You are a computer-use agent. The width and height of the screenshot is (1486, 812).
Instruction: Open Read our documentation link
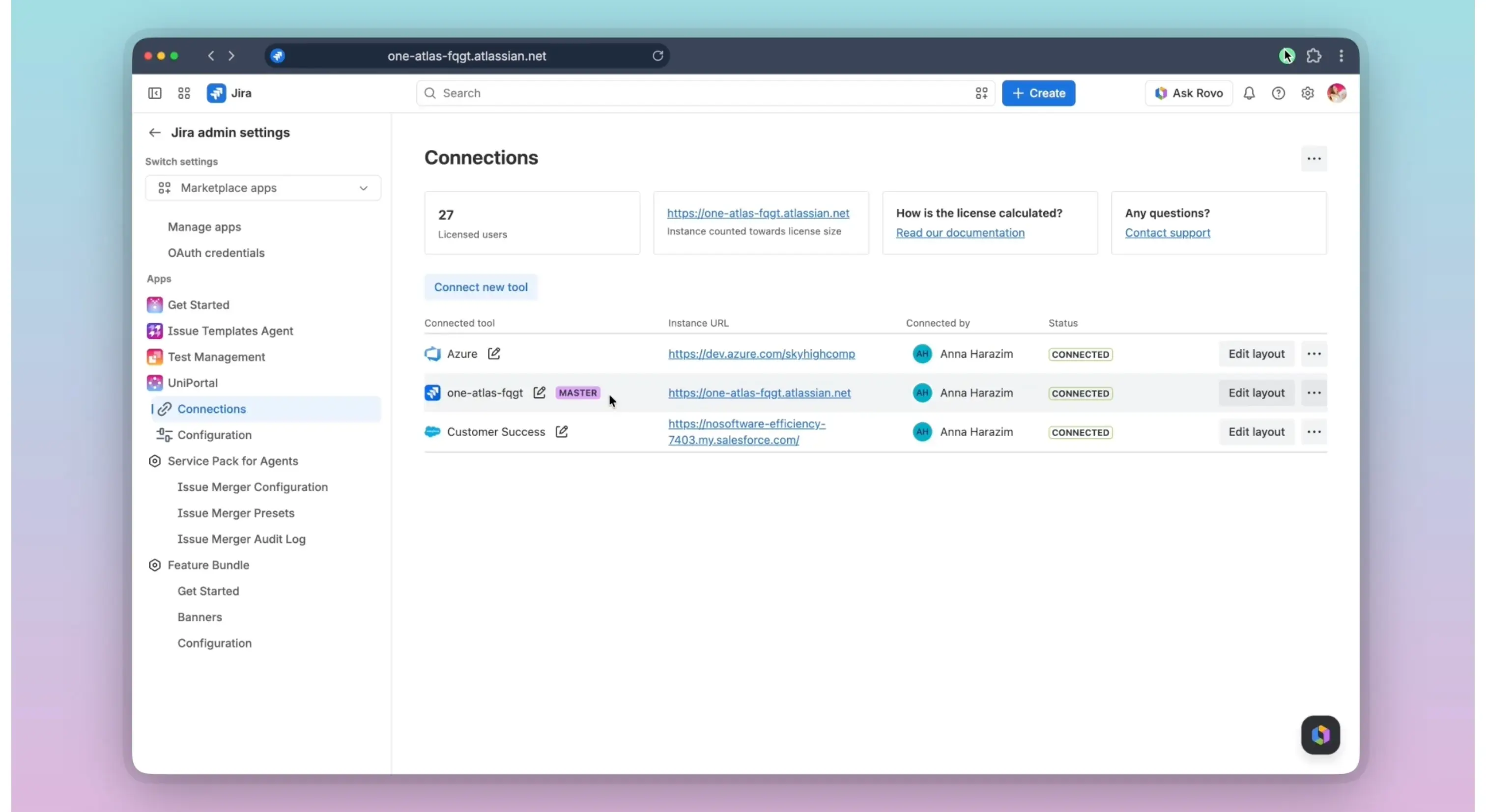pyautogui.click(x=960, y=232)
